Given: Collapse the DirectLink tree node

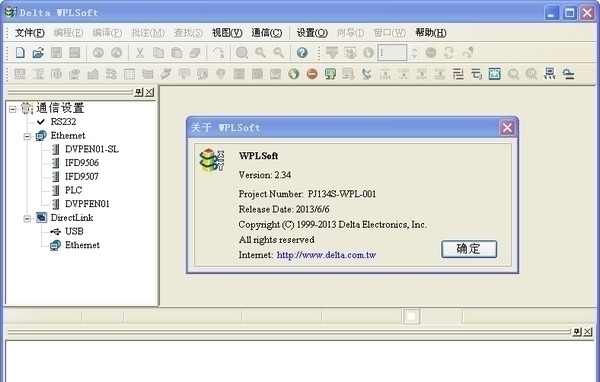Looking at the screenshot, I should (x=27, y=219).
